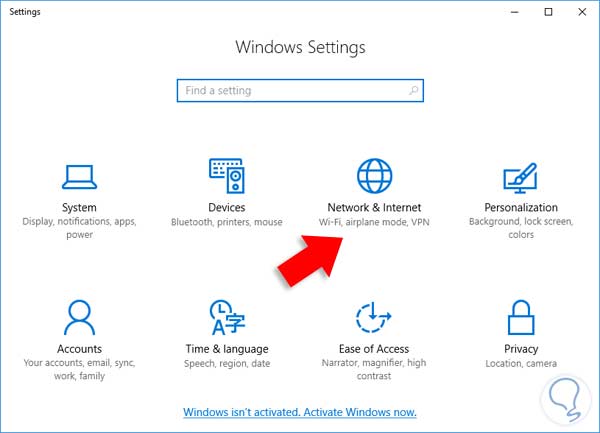Click 'Speech, region, date' description

coord(227,364)
